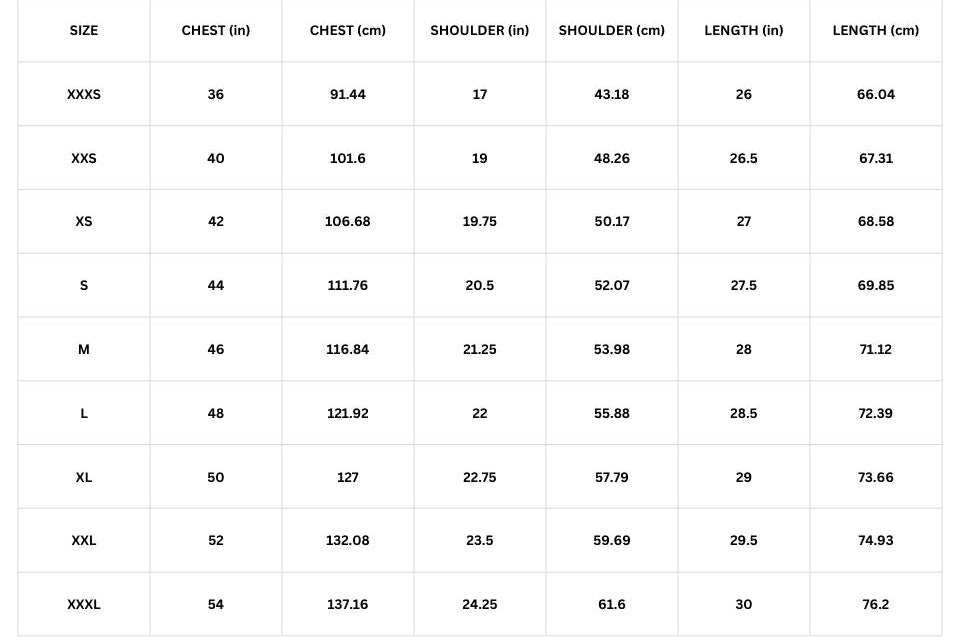Select the 61.6 shoulder cm cell
The width and height of the screenshot is (960, 640).
pyautogui.click(x=612, y=604)
